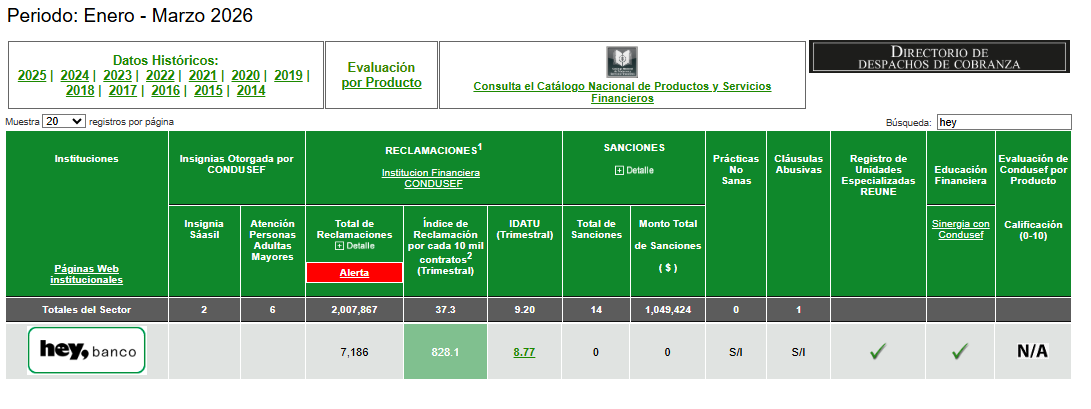
Task: Open historical data for 2022
Action: 160,75
